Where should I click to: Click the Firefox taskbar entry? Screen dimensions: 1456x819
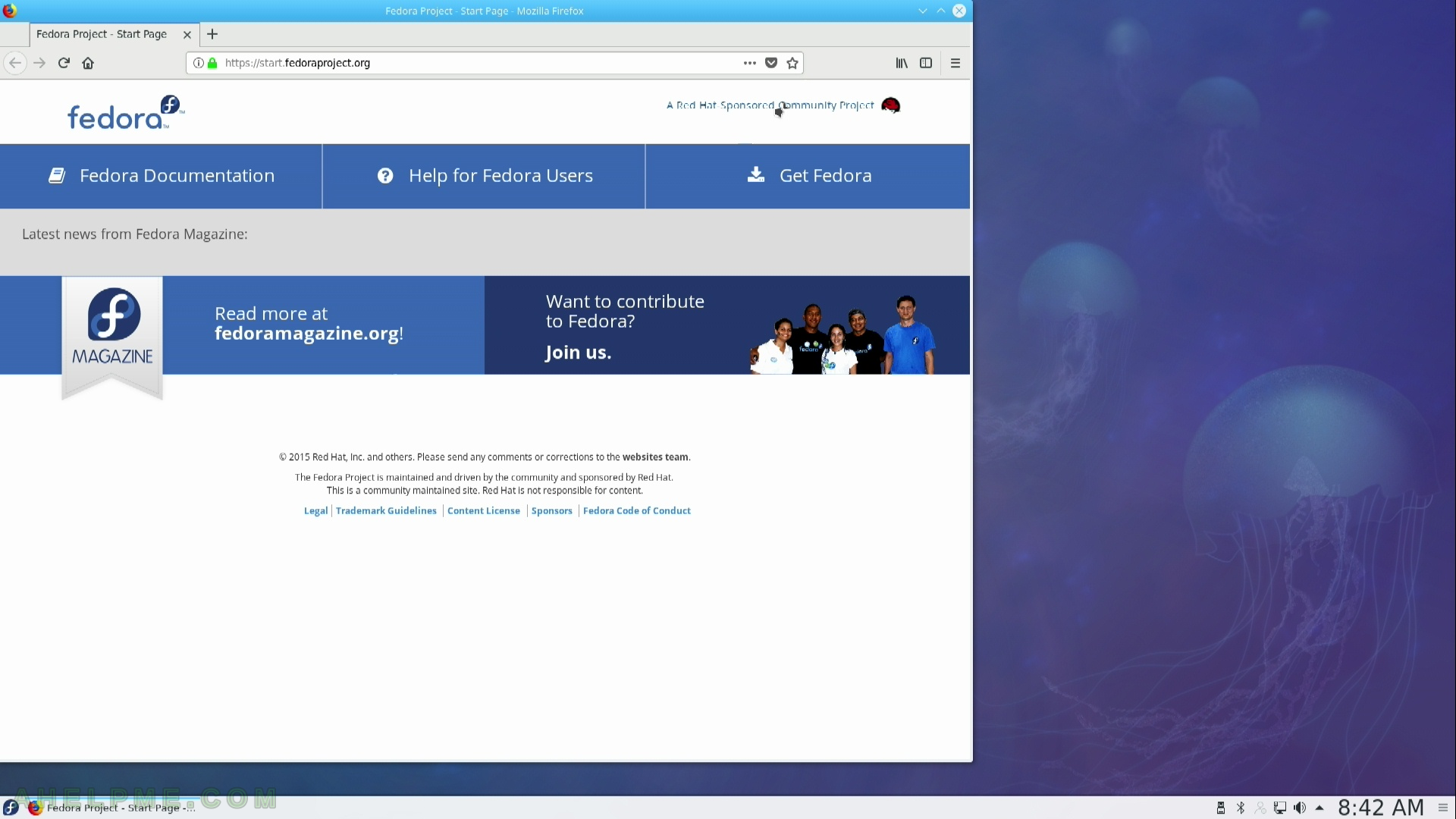pyautogui.click(x=111, y=808)
